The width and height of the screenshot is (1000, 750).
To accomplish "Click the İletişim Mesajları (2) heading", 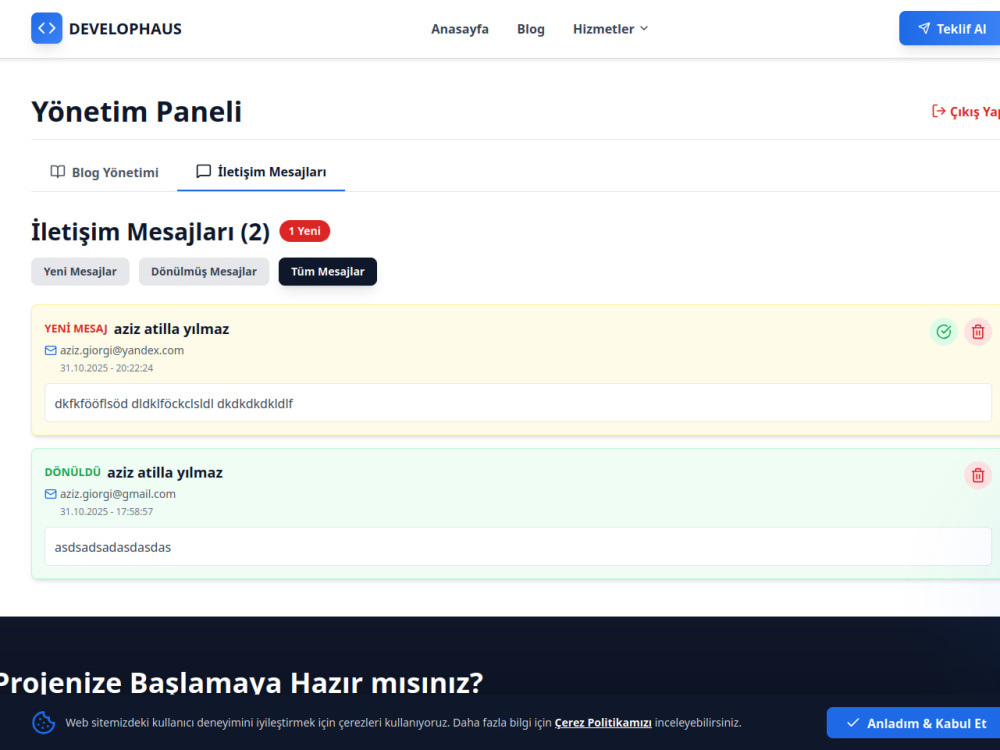I will [x=151, y=232].
